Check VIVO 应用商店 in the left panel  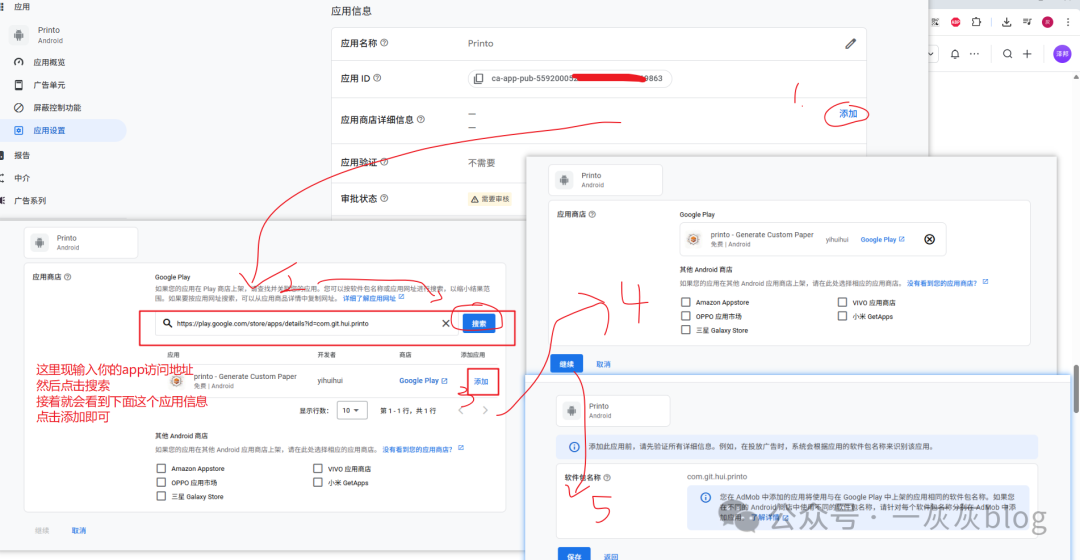tap(318, 468)
